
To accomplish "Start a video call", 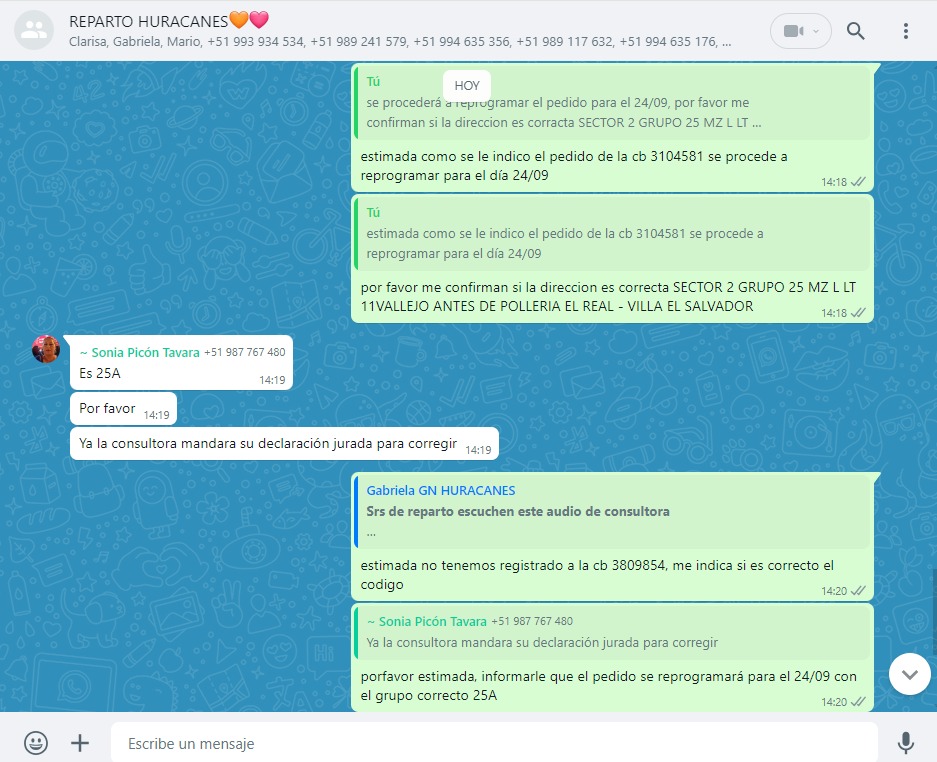I will [793, 31].
